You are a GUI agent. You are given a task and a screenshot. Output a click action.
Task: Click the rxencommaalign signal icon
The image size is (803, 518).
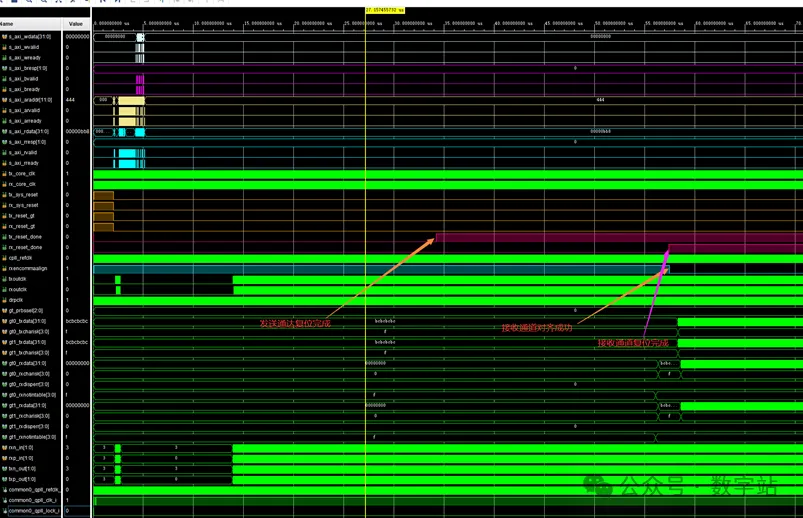pyautogui.click(x=5, y=268)
